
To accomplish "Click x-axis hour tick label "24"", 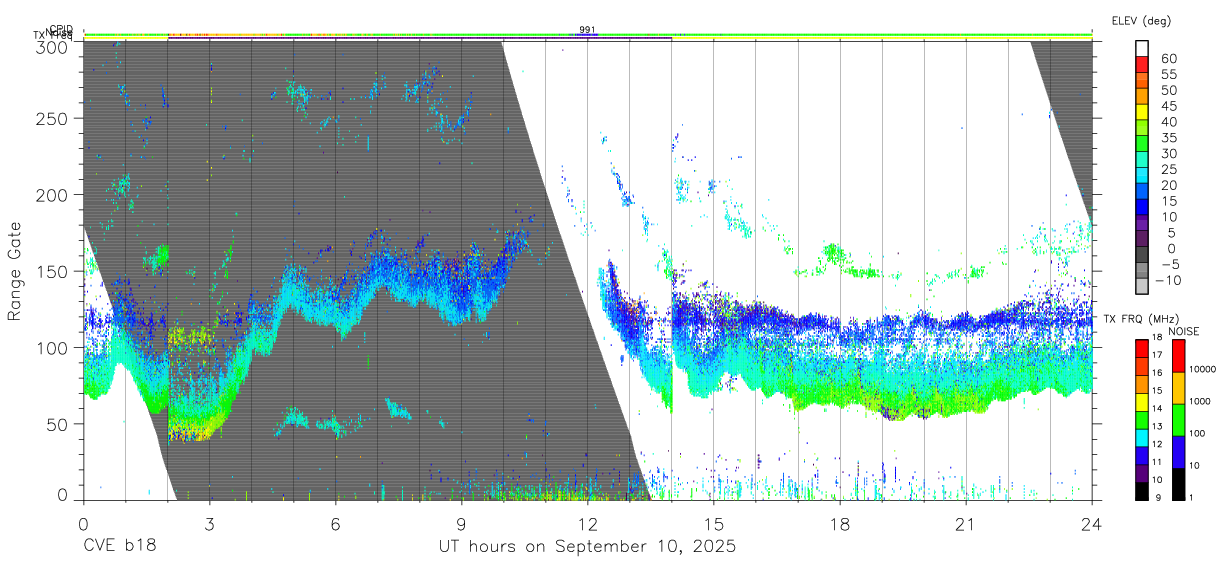I will coord(1092,524).
